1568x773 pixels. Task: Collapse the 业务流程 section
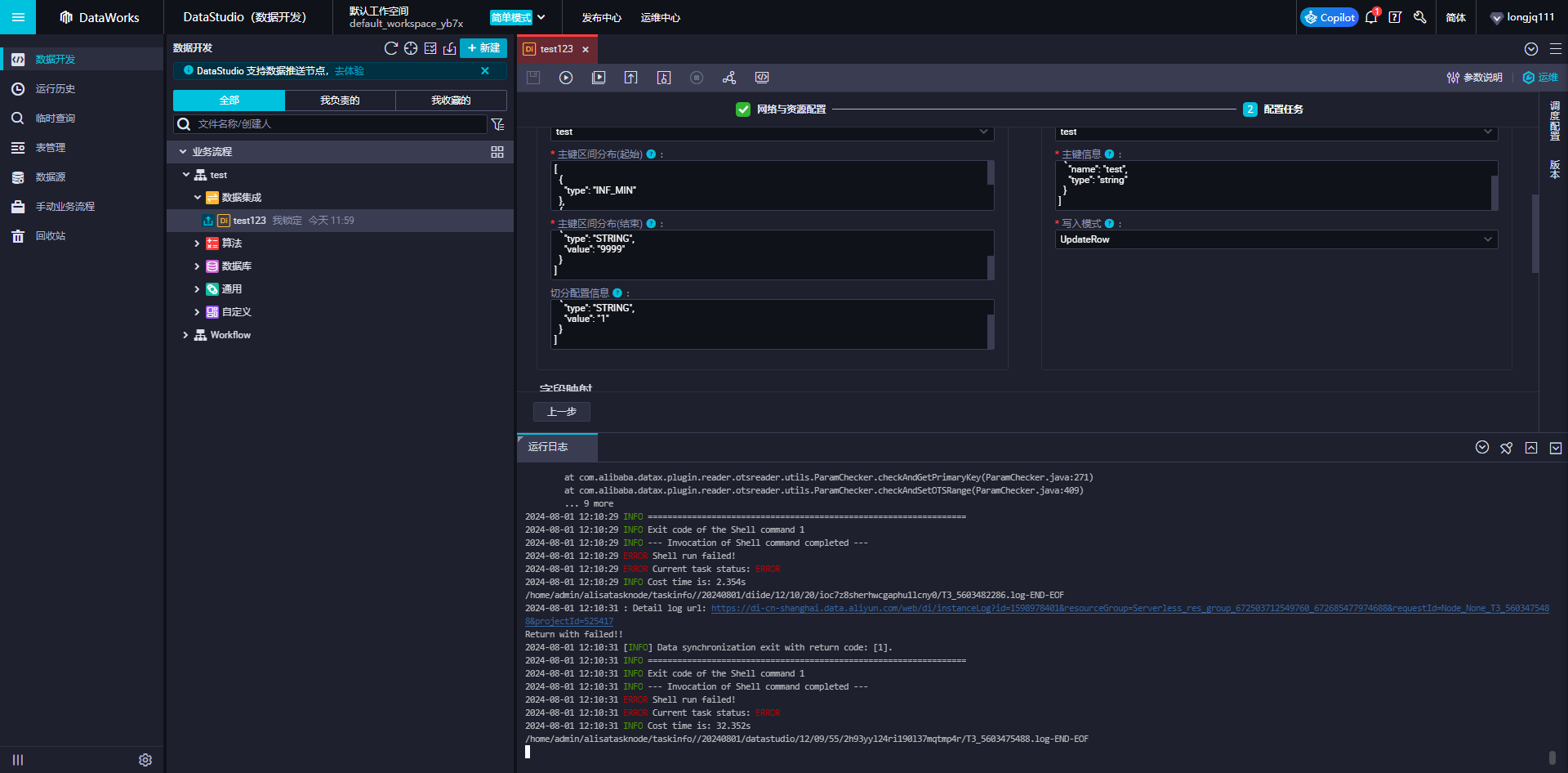[183, 152]
